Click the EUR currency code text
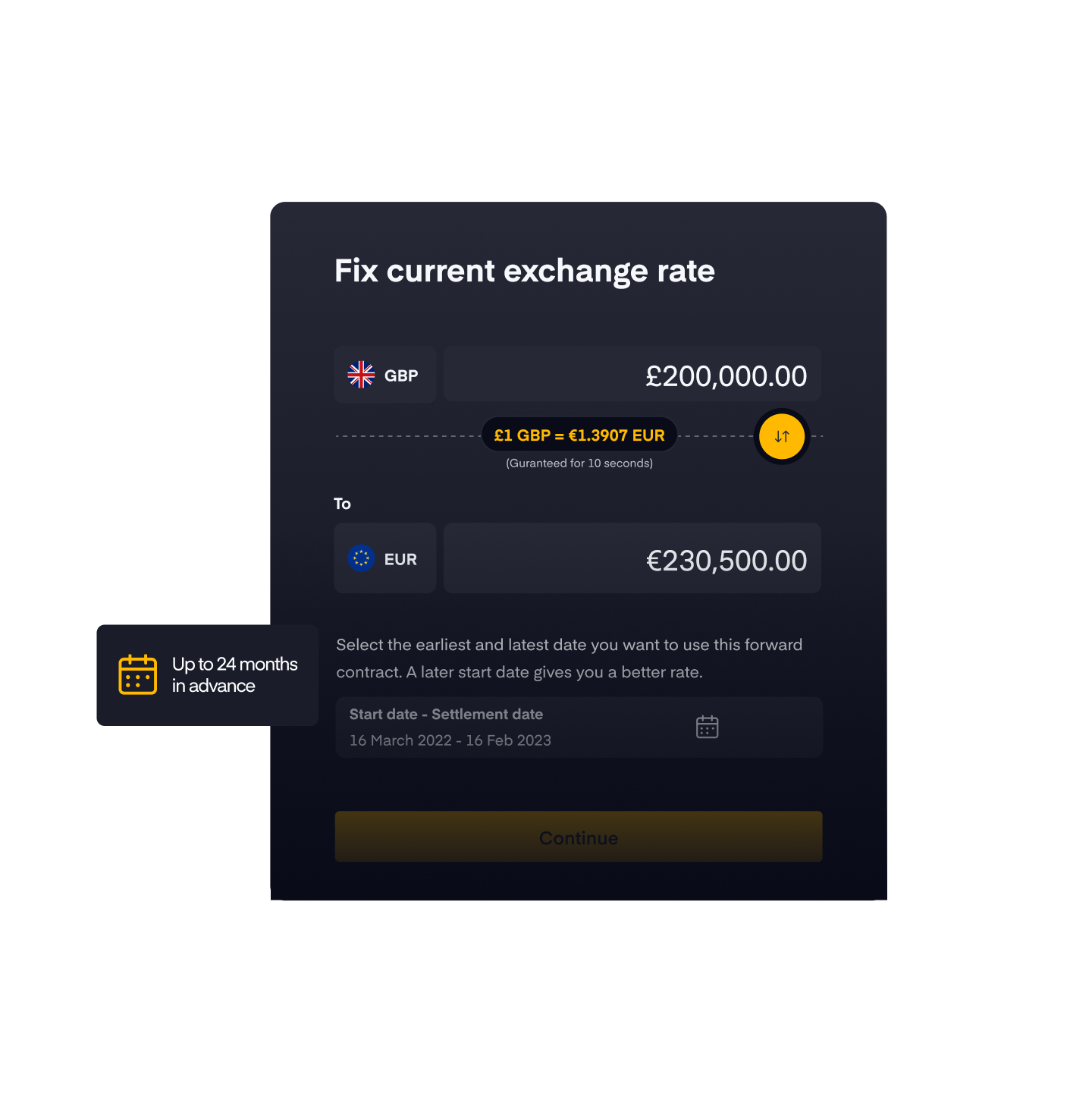Viewport: 1092px width, 1103px height. coord(400,560)
